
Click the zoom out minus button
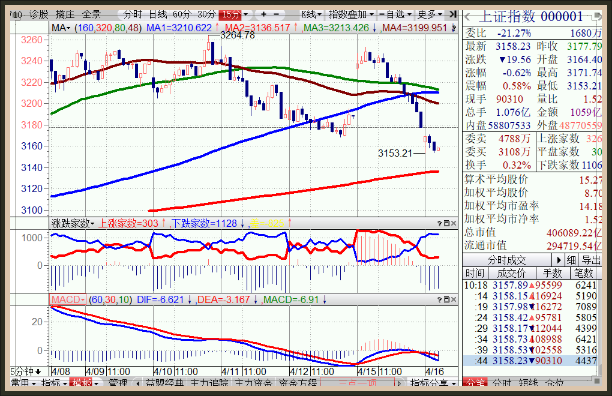pos(276,14)
